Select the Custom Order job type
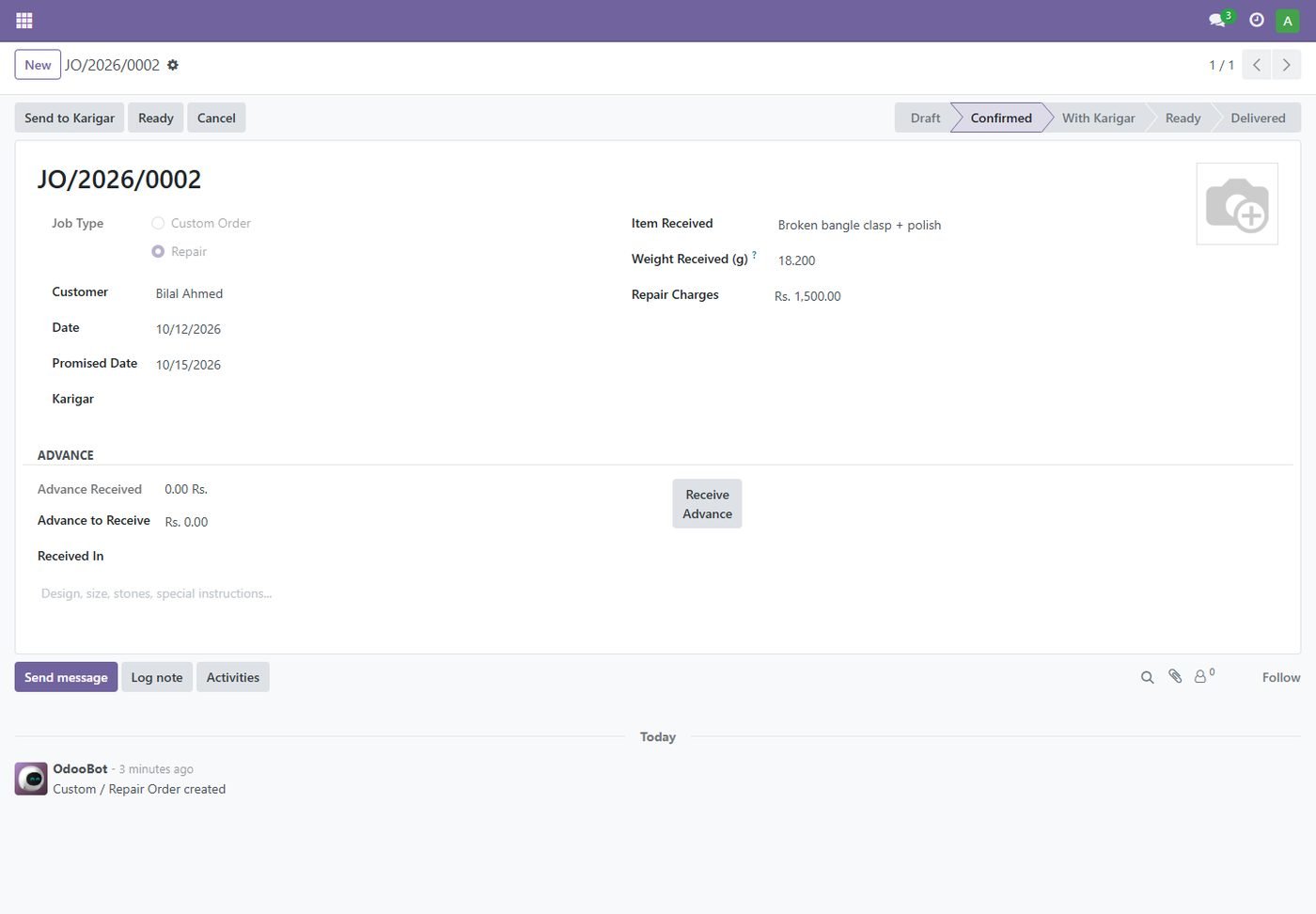The image size is (1316, 914). 158,223
